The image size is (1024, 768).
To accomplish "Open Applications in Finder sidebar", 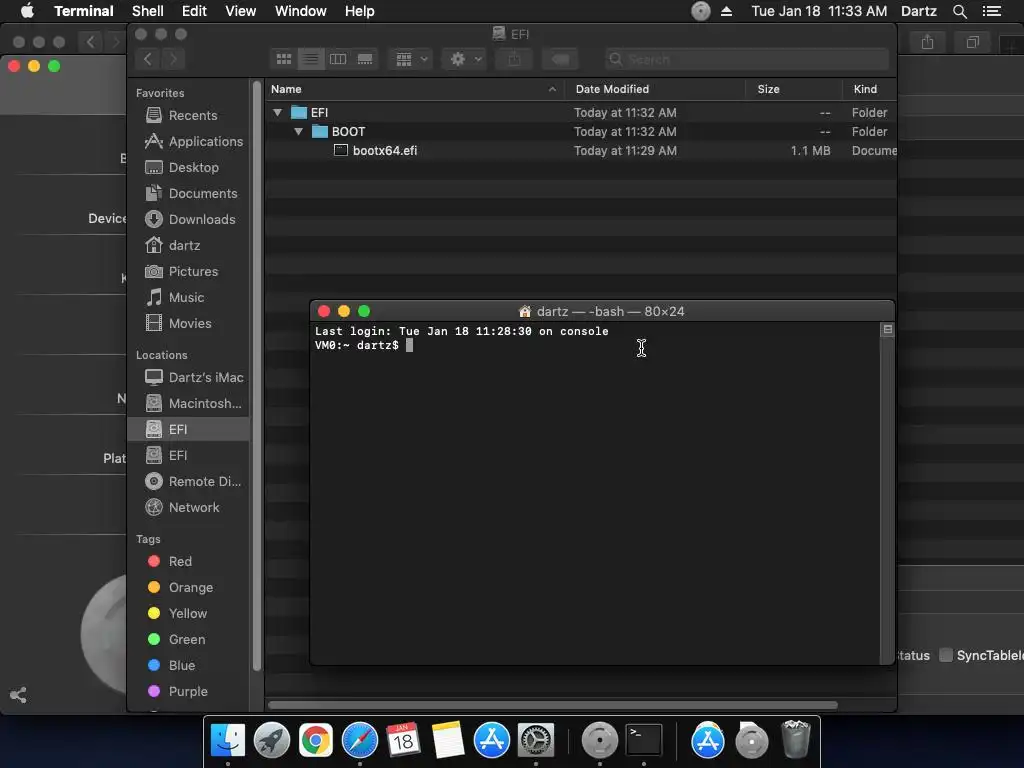I will (188, 141).
